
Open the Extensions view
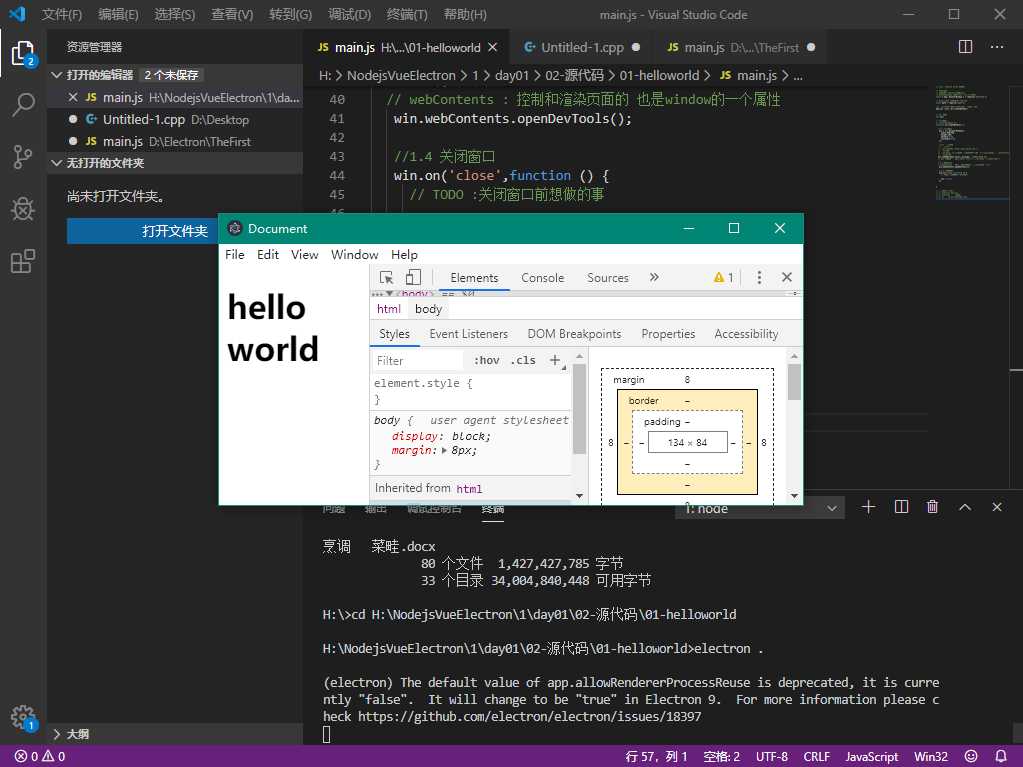click(x=23, y=261)
